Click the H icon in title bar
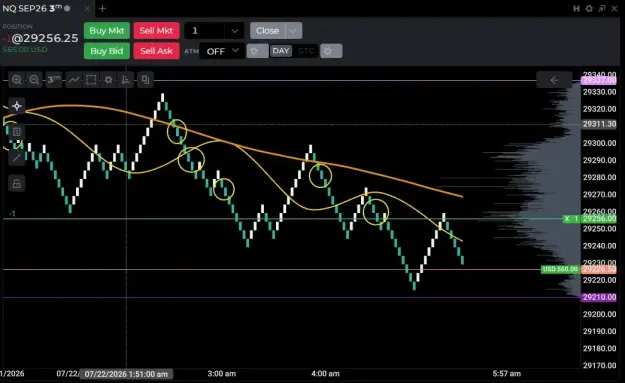This screenshot has width=625, height=383. 576,8
